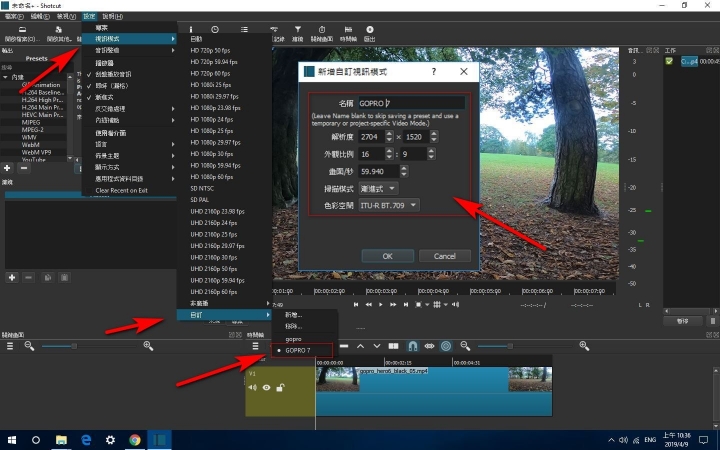This screenshot has height=450, width=720.
Task: Click Cancel in the custom video mode dialog
Action: click(x=444, y=256)
